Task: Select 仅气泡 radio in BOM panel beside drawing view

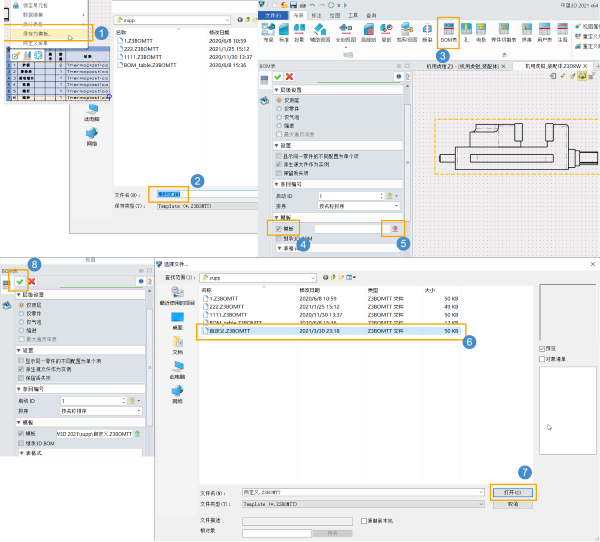Action: point(279,117)
